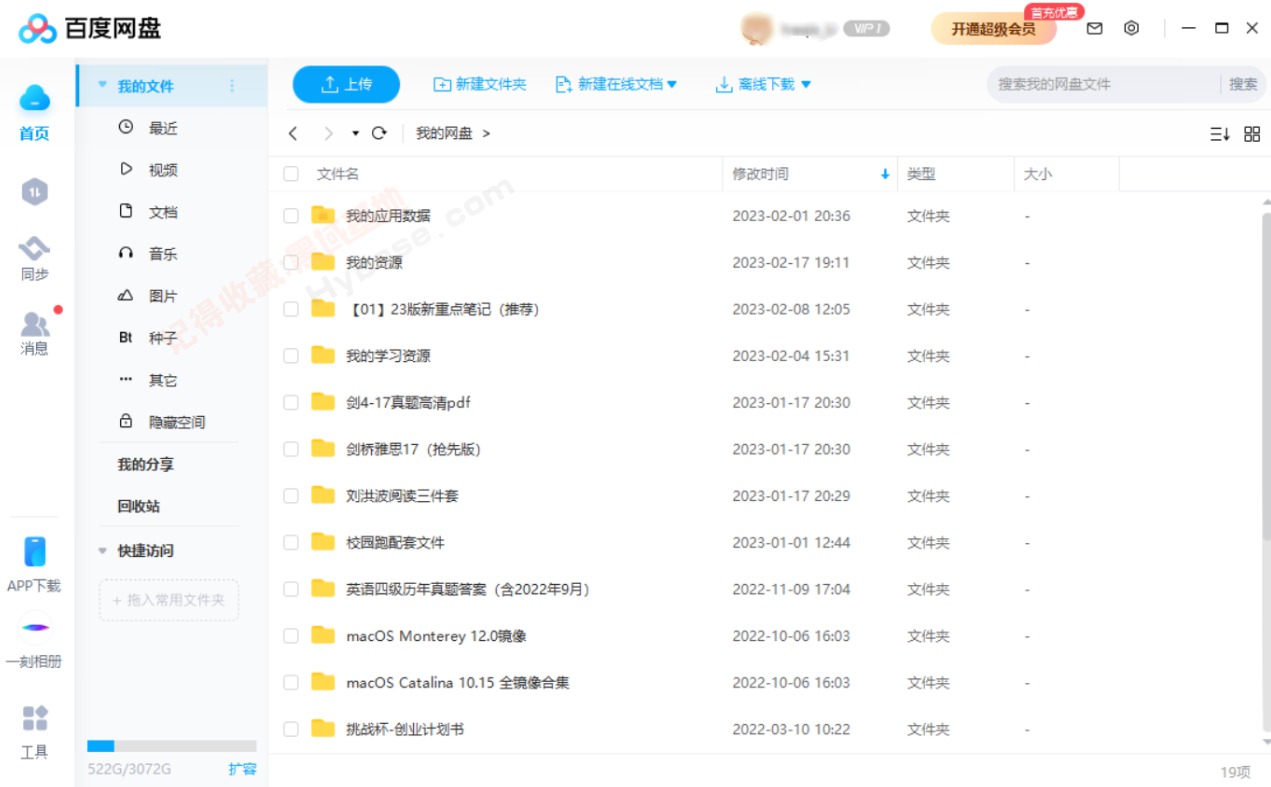Click the vertical scrollbar of file list

click(x=1265, y=375)
